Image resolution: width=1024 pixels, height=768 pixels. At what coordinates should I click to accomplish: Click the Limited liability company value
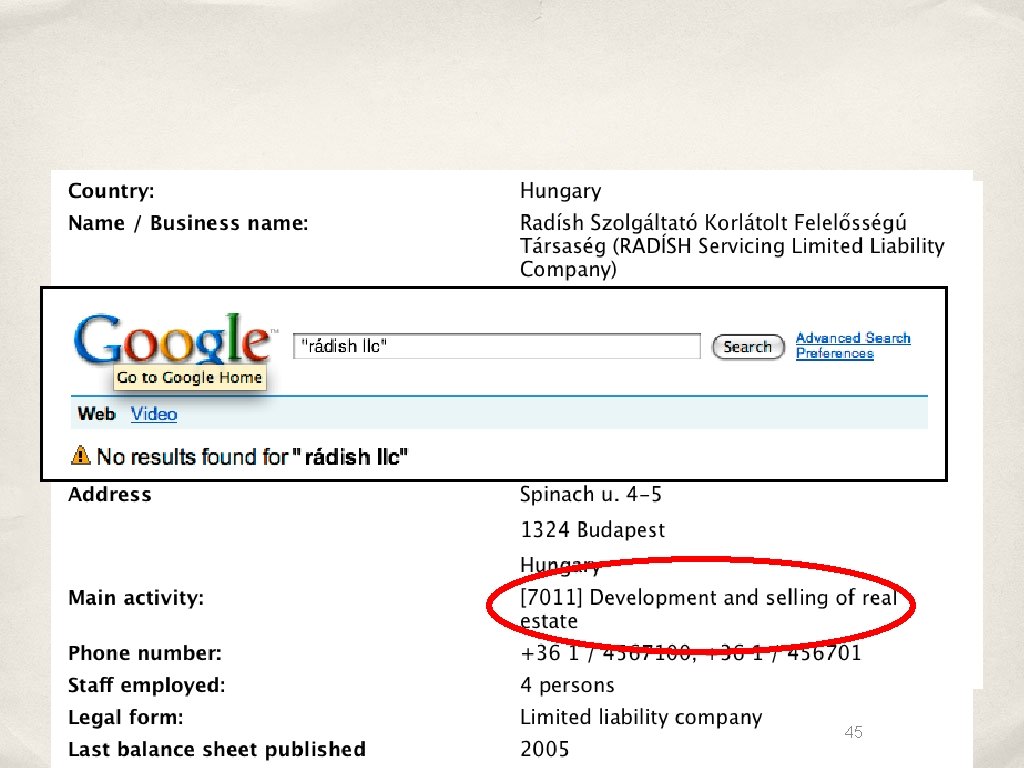(x=641, y=717)
